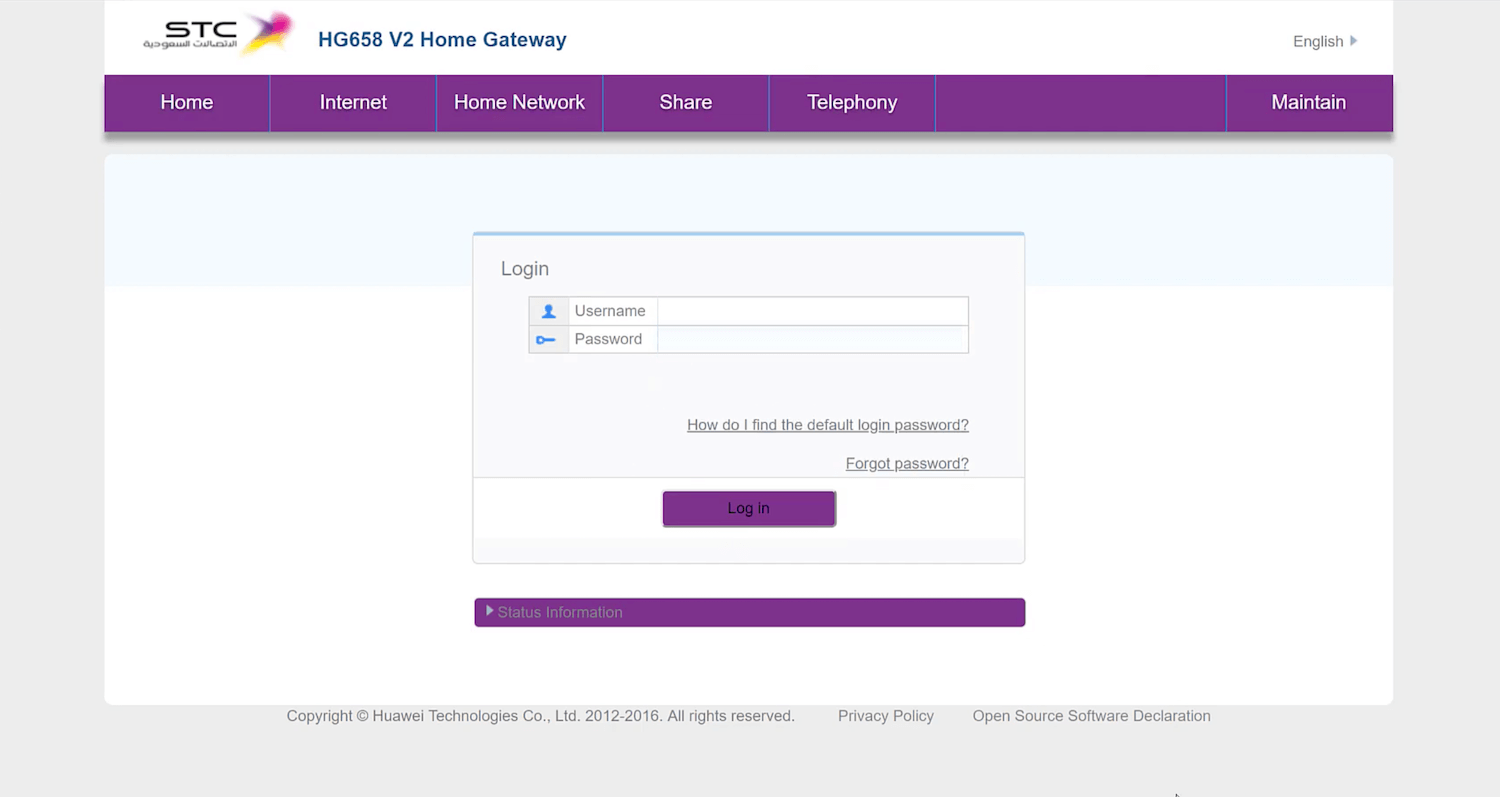The image size is (1500, 797).
Task: Go to the Internet tab
Action: (x=353, y=103)
